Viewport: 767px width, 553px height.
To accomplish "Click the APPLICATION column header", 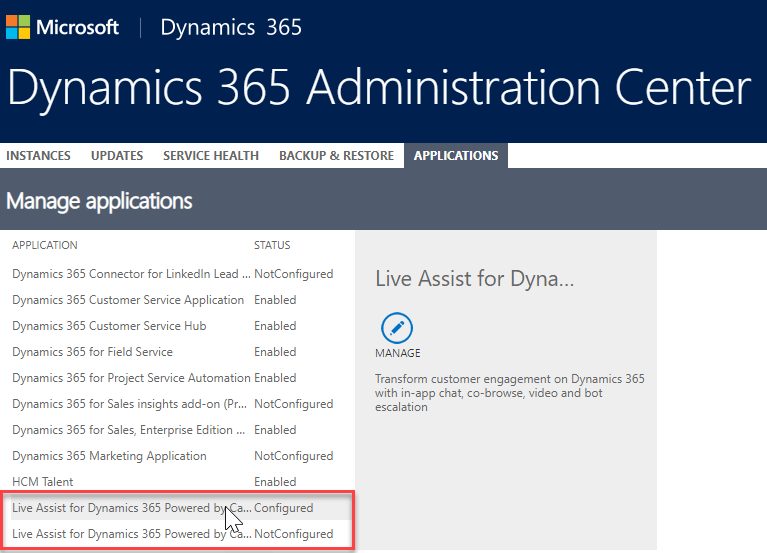I will tap(45, 245).
